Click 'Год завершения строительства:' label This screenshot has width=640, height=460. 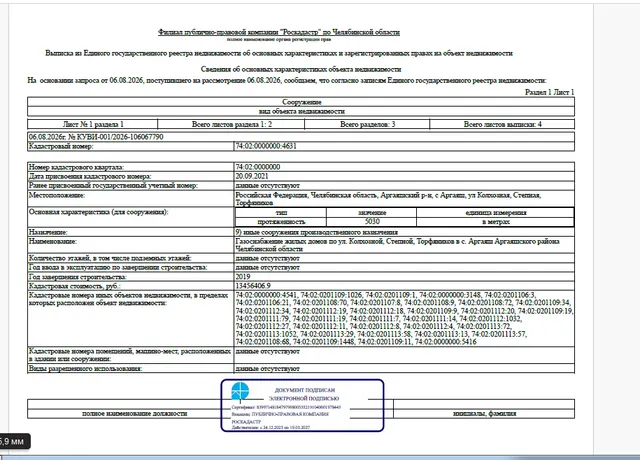[78, 277]
